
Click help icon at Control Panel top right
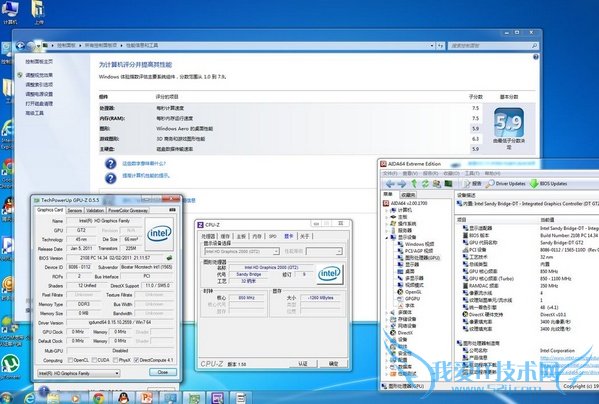[x=536, y=57]
